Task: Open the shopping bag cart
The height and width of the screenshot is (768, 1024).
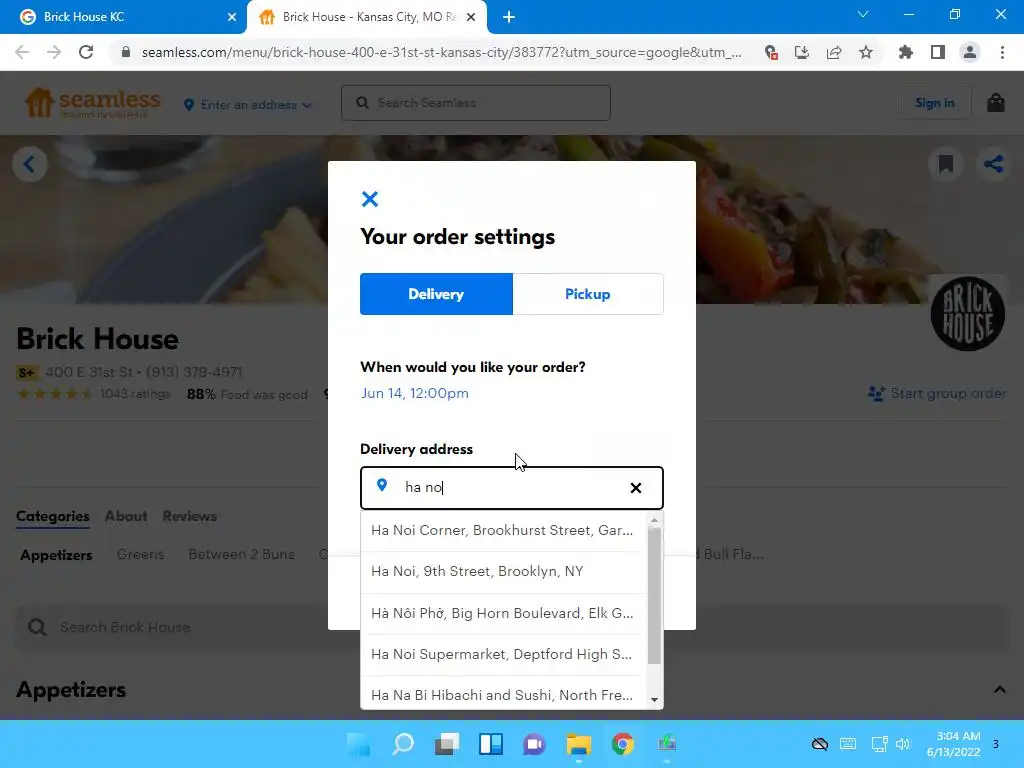Action: click(995, 103)
